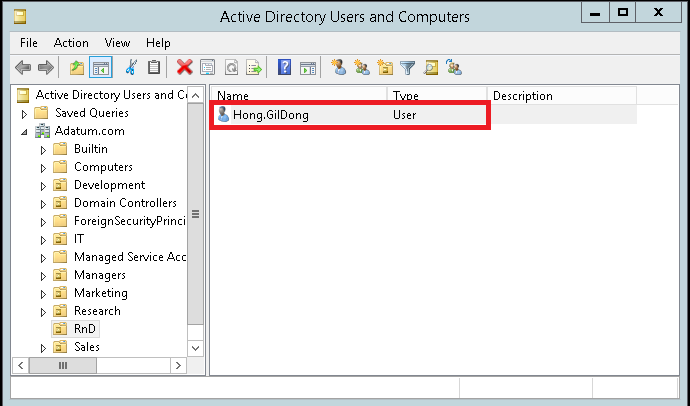Expand the Managers OU

tap(43, 276)
